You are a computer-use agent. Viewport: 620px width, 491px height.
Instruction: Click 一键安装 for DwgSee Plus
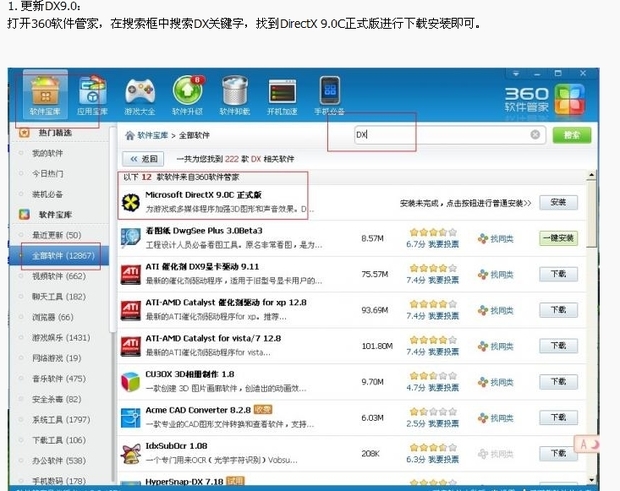pos(558,238)
